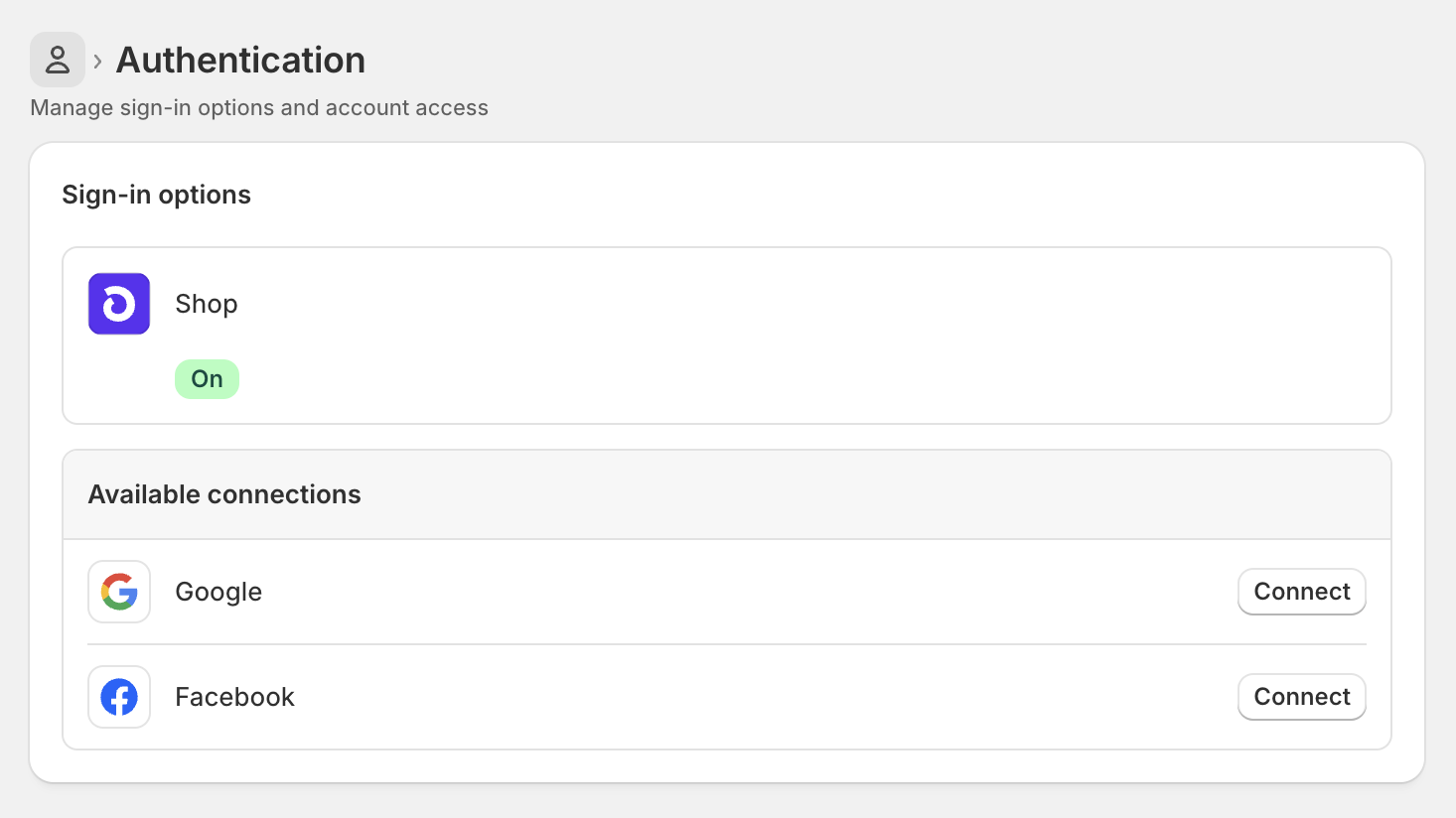
Task: Click the Authentication page title
Action: (240, 61)
